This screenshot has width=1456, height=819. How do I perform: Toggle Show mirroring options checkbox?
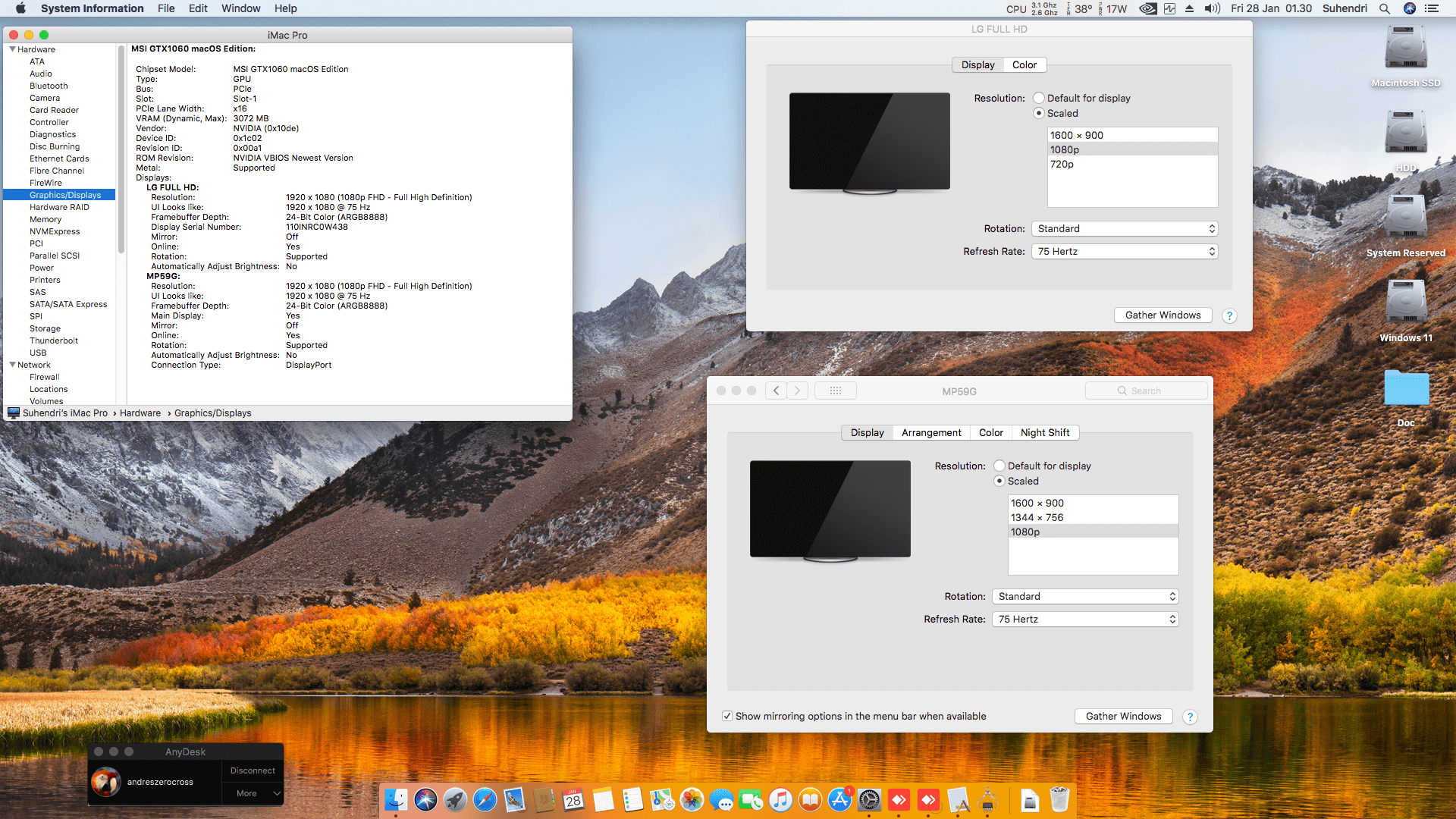(727, 716)
